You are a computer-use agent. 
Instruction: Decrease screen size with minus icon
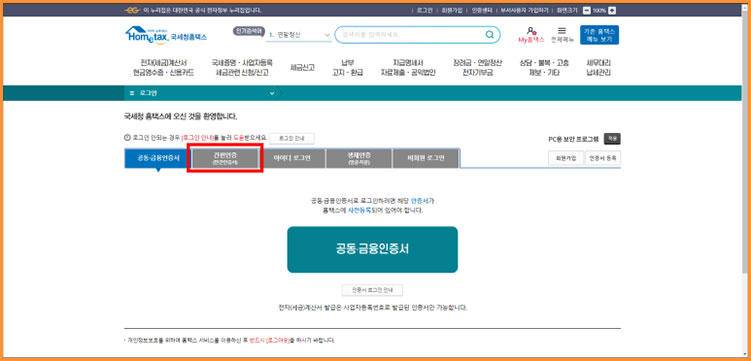click(586, 10)
